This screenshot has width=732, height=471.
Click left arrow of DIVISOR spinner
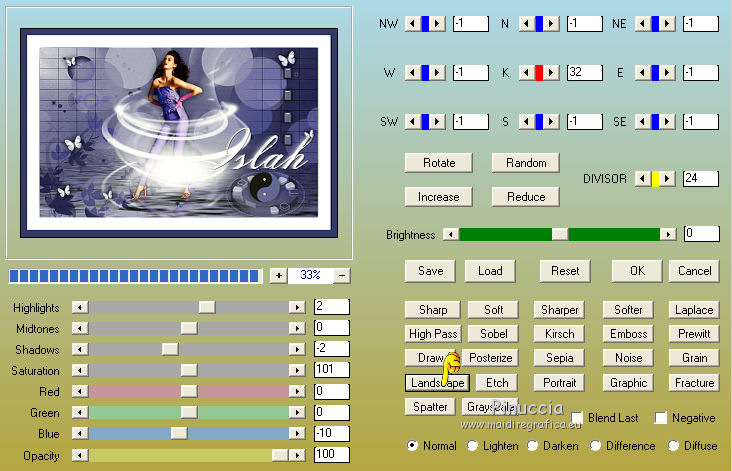coord(642,179)
